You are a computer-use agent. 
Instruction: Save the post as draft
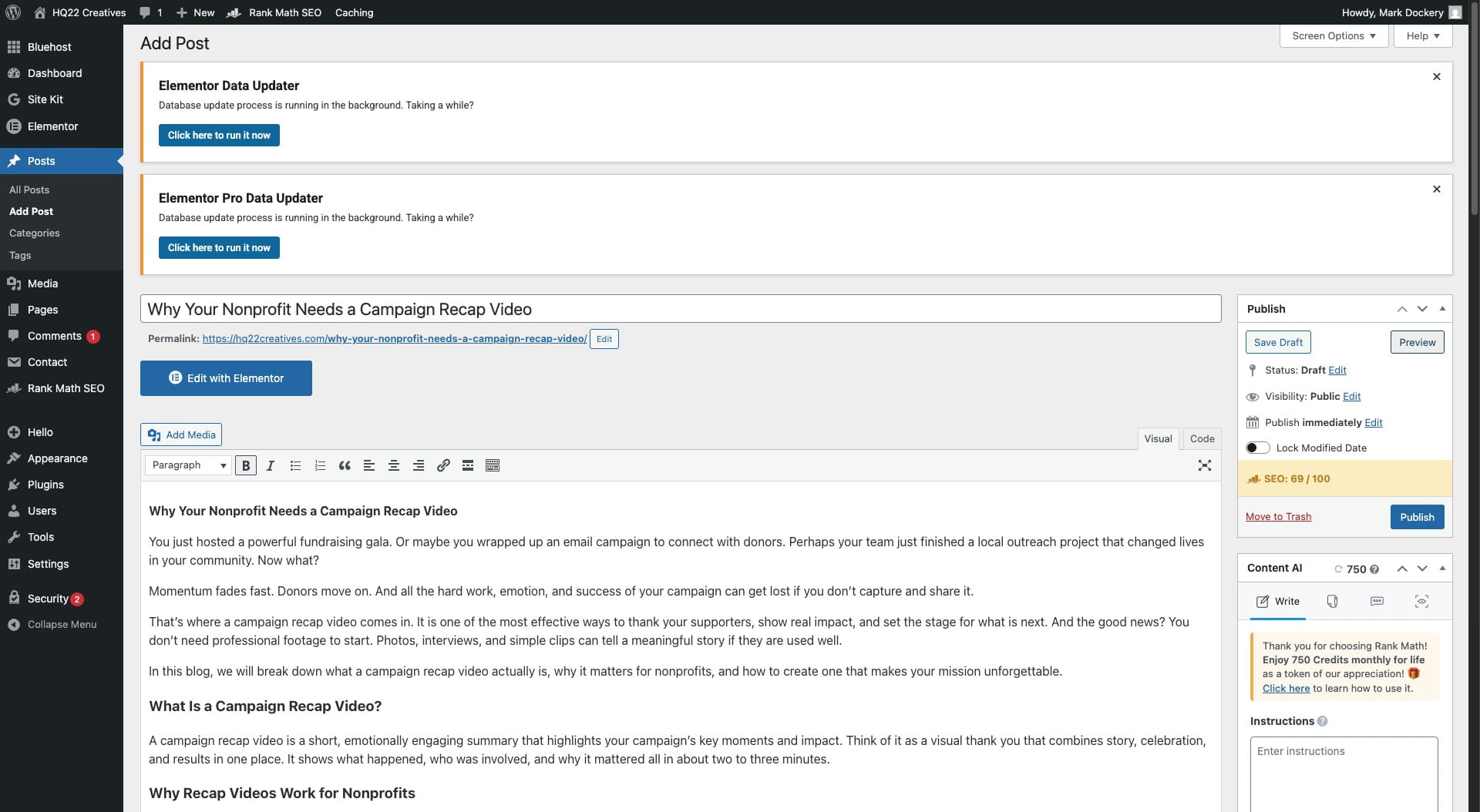point(1278,342)
